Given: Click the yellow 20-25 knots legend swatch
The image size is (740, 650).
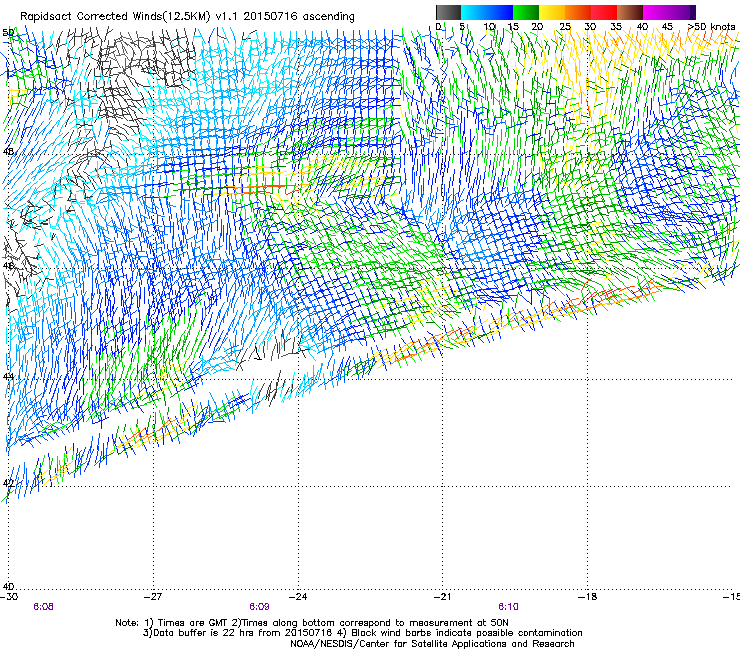Looking at the screenshot, I should [x=552, y=12].
